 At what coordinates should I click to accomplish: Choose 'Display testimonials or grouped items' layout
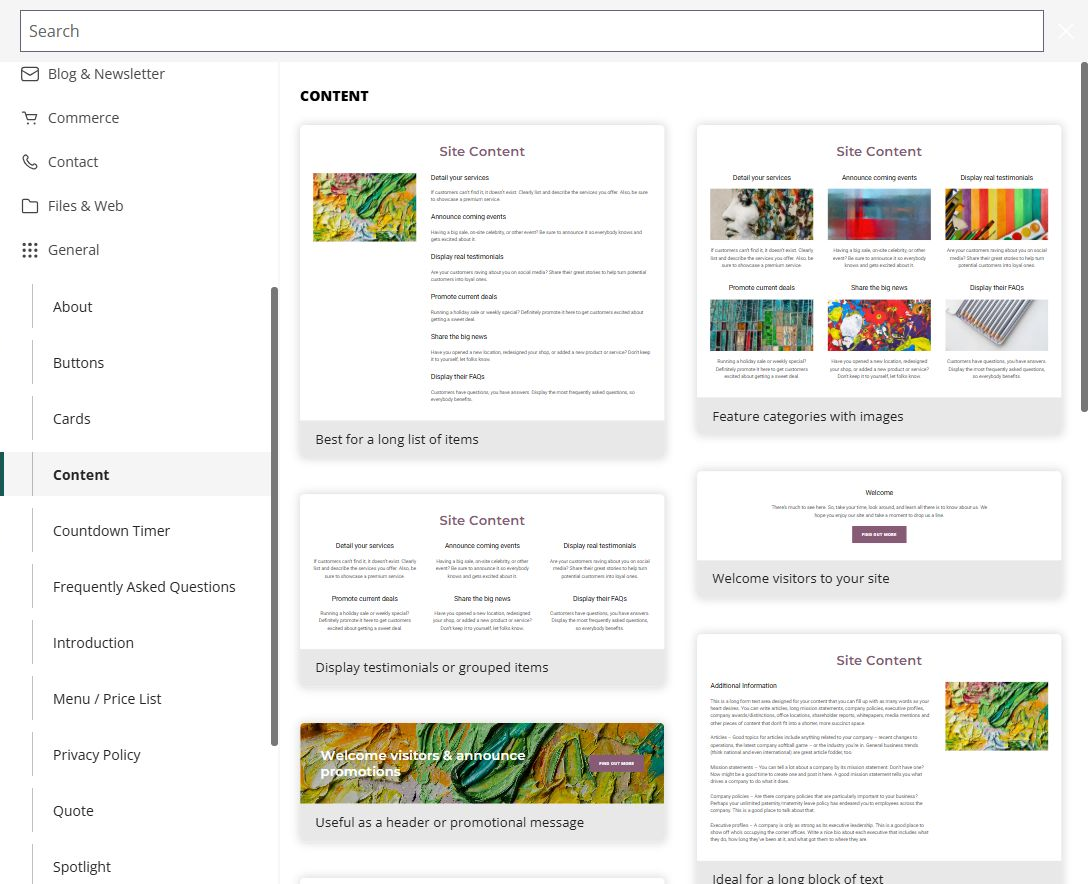pos(482,590)
